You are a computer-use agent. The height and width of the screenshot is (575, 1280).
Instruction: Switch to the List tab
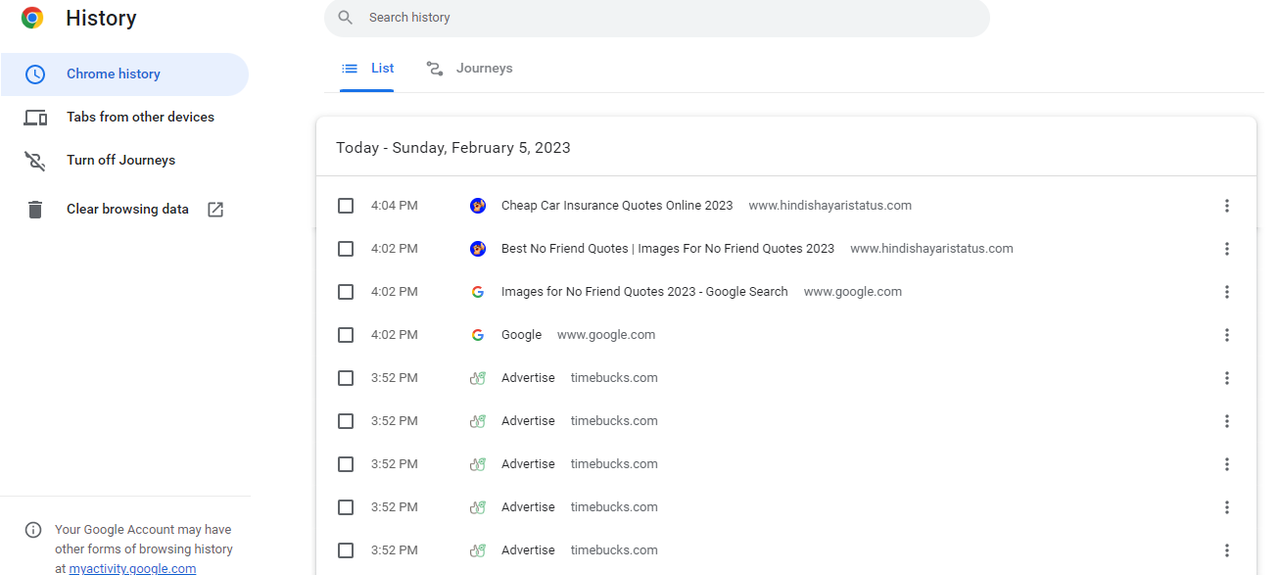tap(367, 69)
